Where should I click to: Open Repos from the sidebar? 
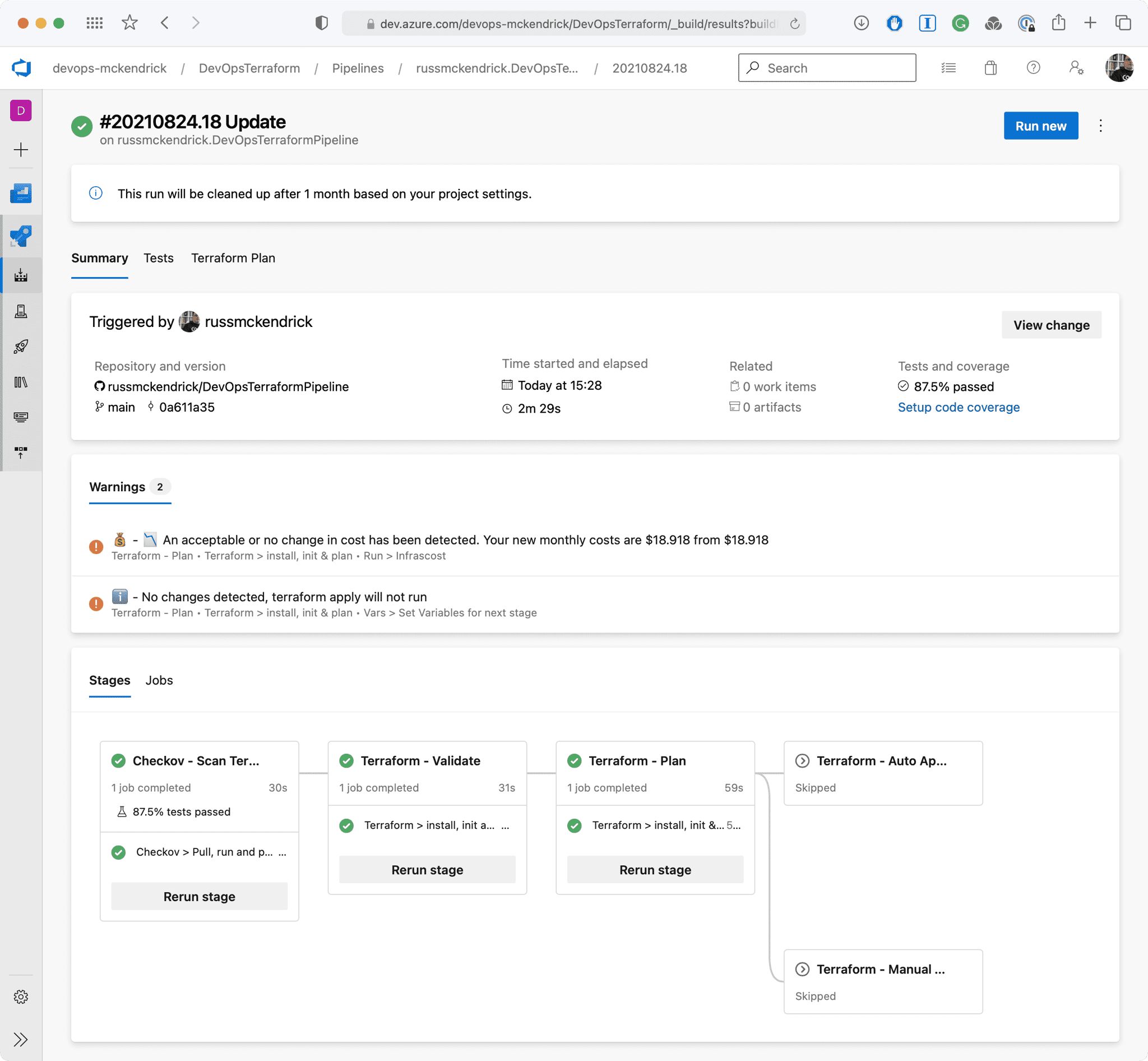tap(21, 236)
